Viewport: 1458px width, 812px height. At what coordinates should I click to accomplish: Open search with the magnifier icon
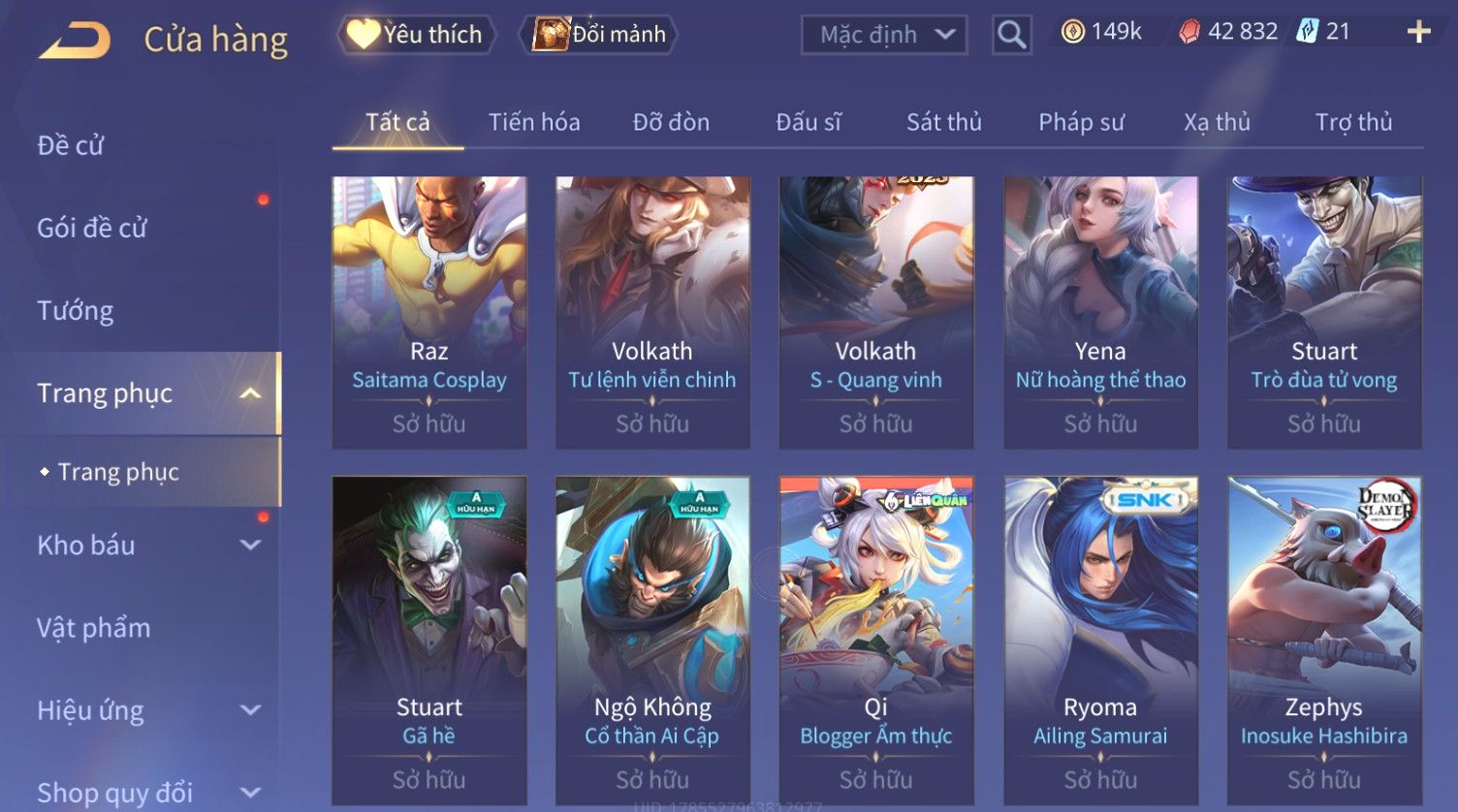pyautogui.click(x=1011, y=35)
